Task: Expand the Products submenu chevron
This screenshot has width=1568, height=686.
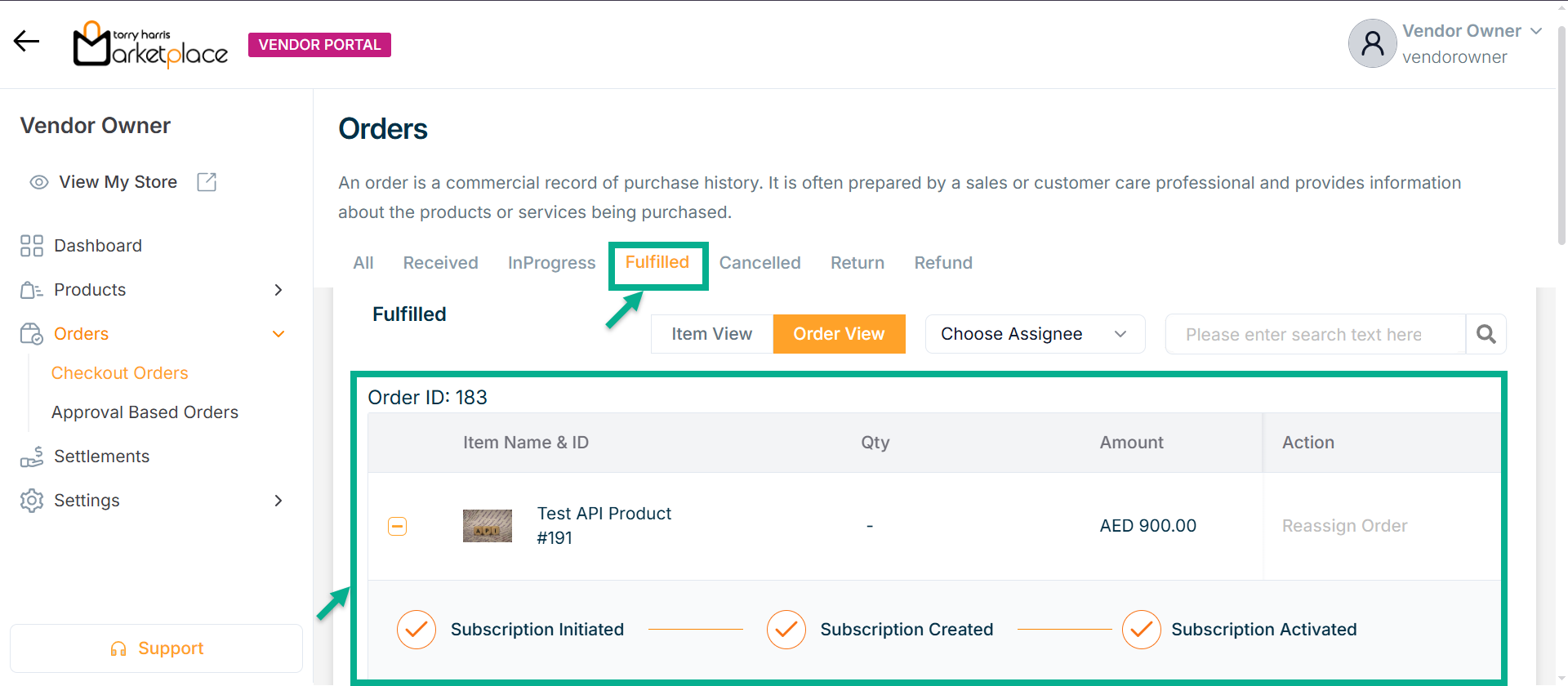Action: click(278, 290)
